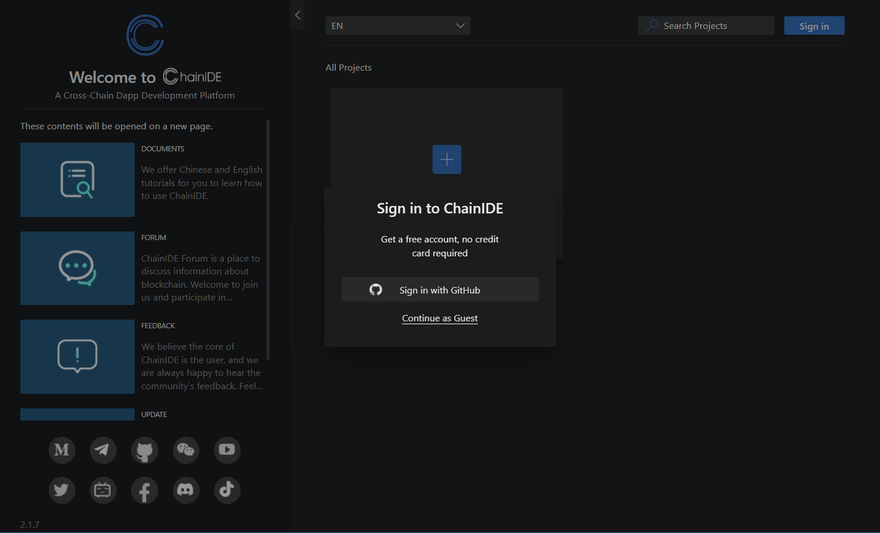Open the YouTube social icon
Viewport: 880px width, 533px height.
tap(227, 450)
